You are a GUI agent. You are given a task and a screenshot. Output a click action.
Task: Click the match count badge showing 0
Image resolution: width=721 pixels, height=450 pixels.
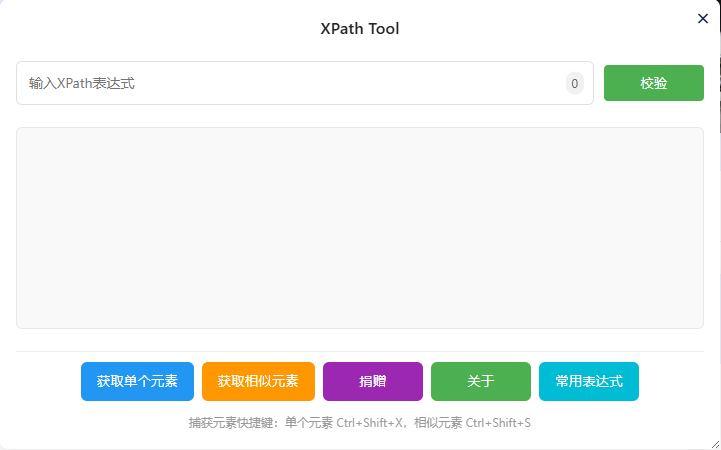574,84
